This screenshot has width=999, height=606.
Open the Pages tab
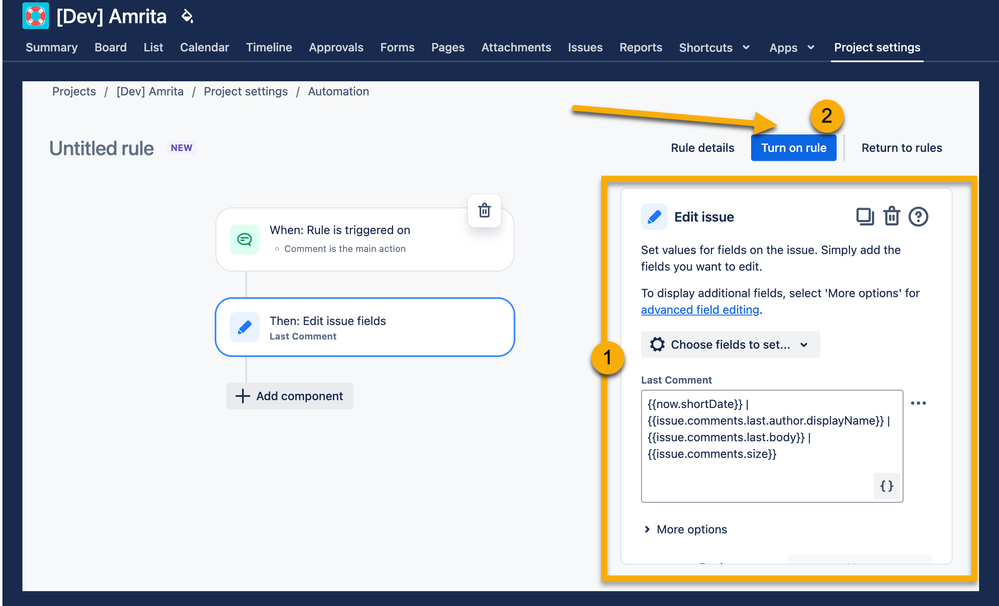point(447,47)
